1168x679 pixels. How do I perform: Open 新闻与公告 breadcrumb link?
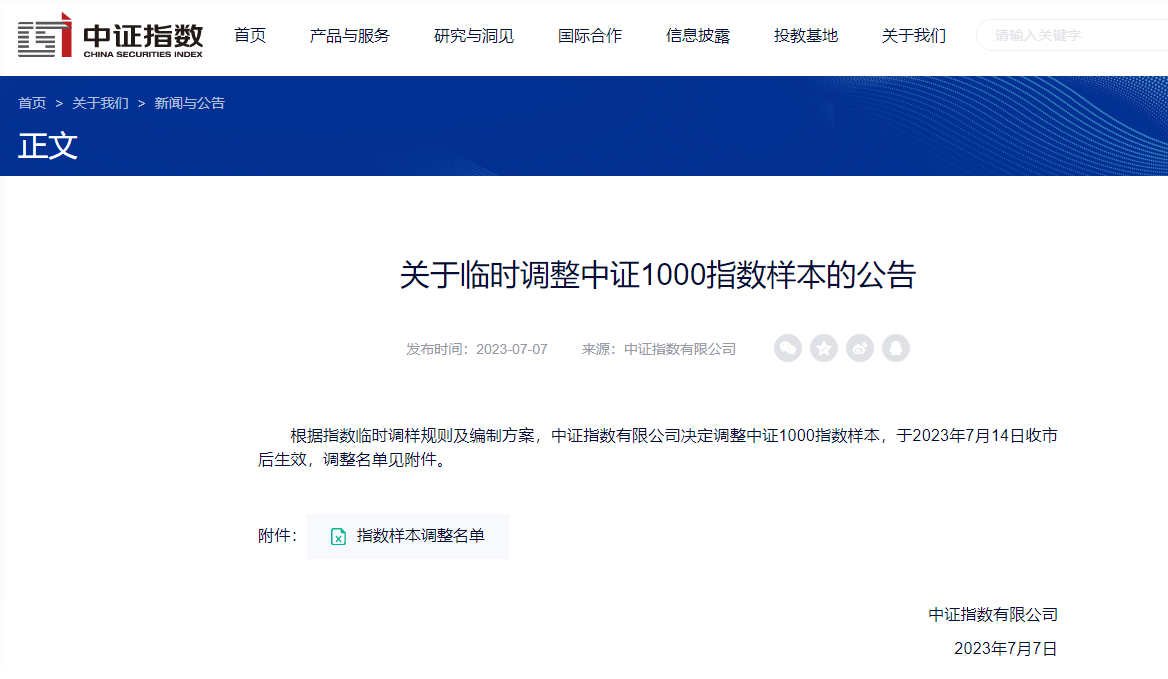(x=190, y=103)
